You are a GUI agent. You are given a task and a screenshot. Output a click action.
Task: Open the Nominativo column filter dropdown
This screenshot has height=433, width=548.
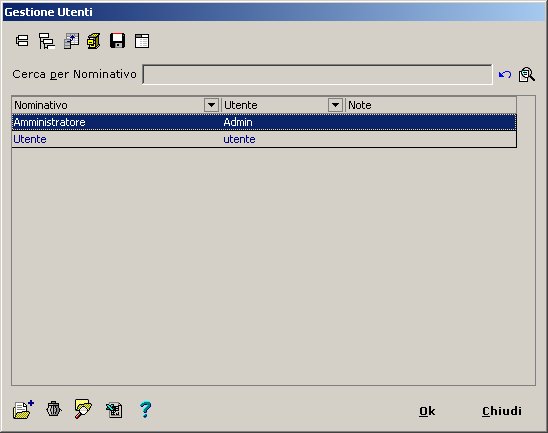click(x=211, y=105)
